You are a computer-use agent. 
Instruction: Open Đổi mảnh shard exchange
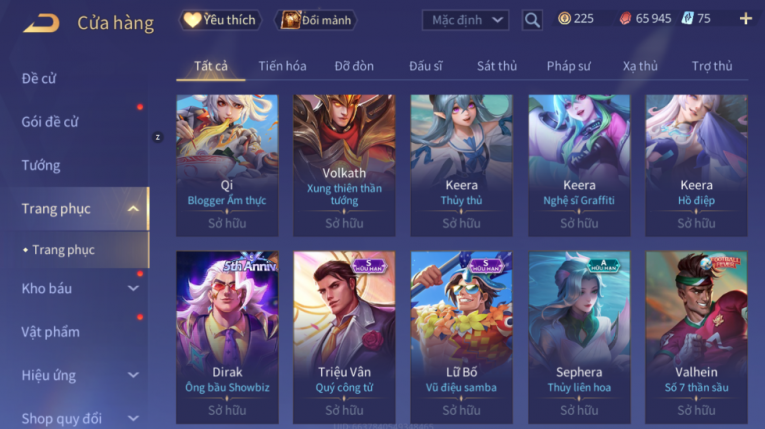[317, 20]
